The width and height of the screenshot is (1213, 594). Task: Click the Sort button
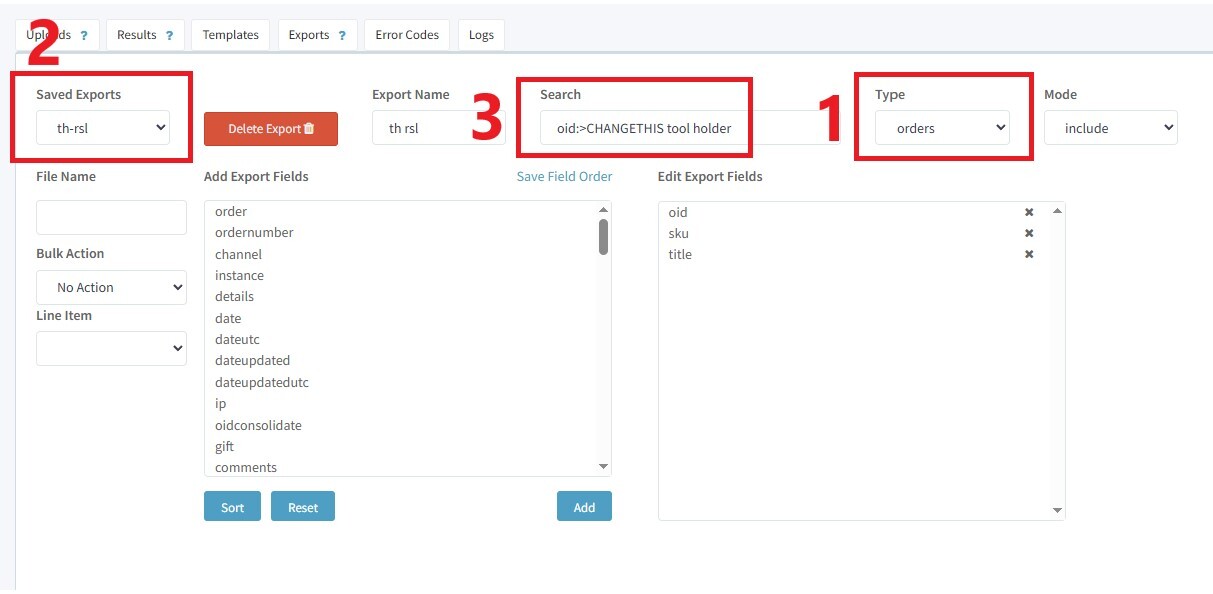pos(232,507)
